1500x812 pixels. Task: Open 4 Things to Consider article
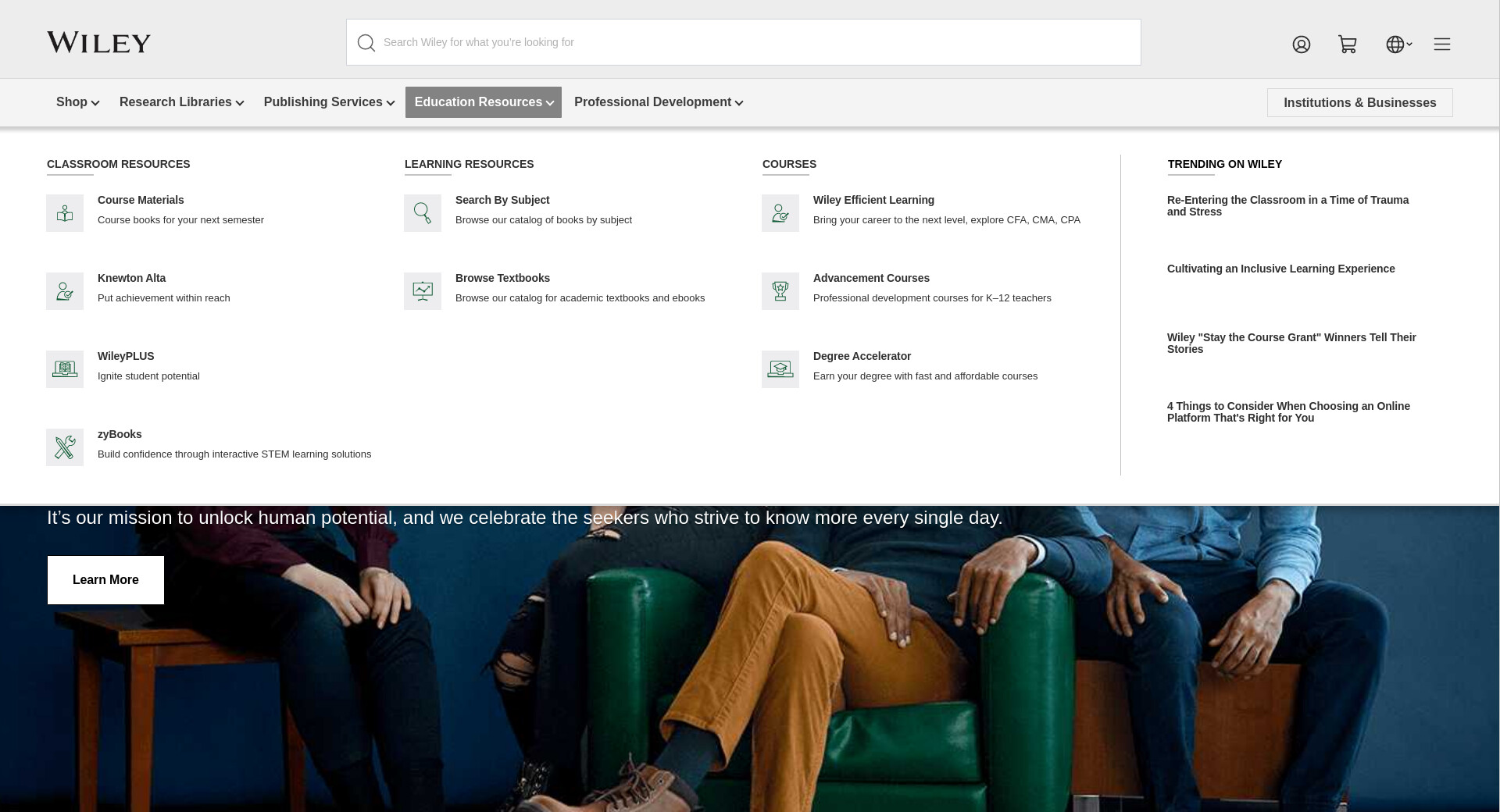[1289, 412]
